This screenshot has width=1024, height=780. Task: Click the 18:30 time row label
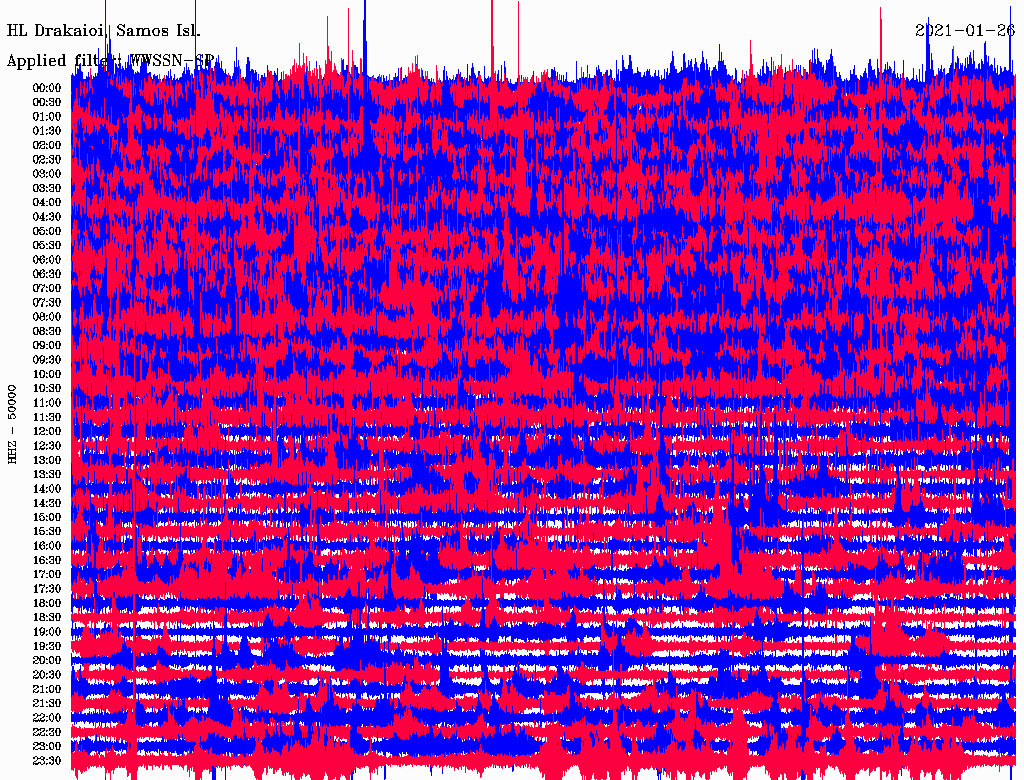pyautogui.click(x=47, y=617)
